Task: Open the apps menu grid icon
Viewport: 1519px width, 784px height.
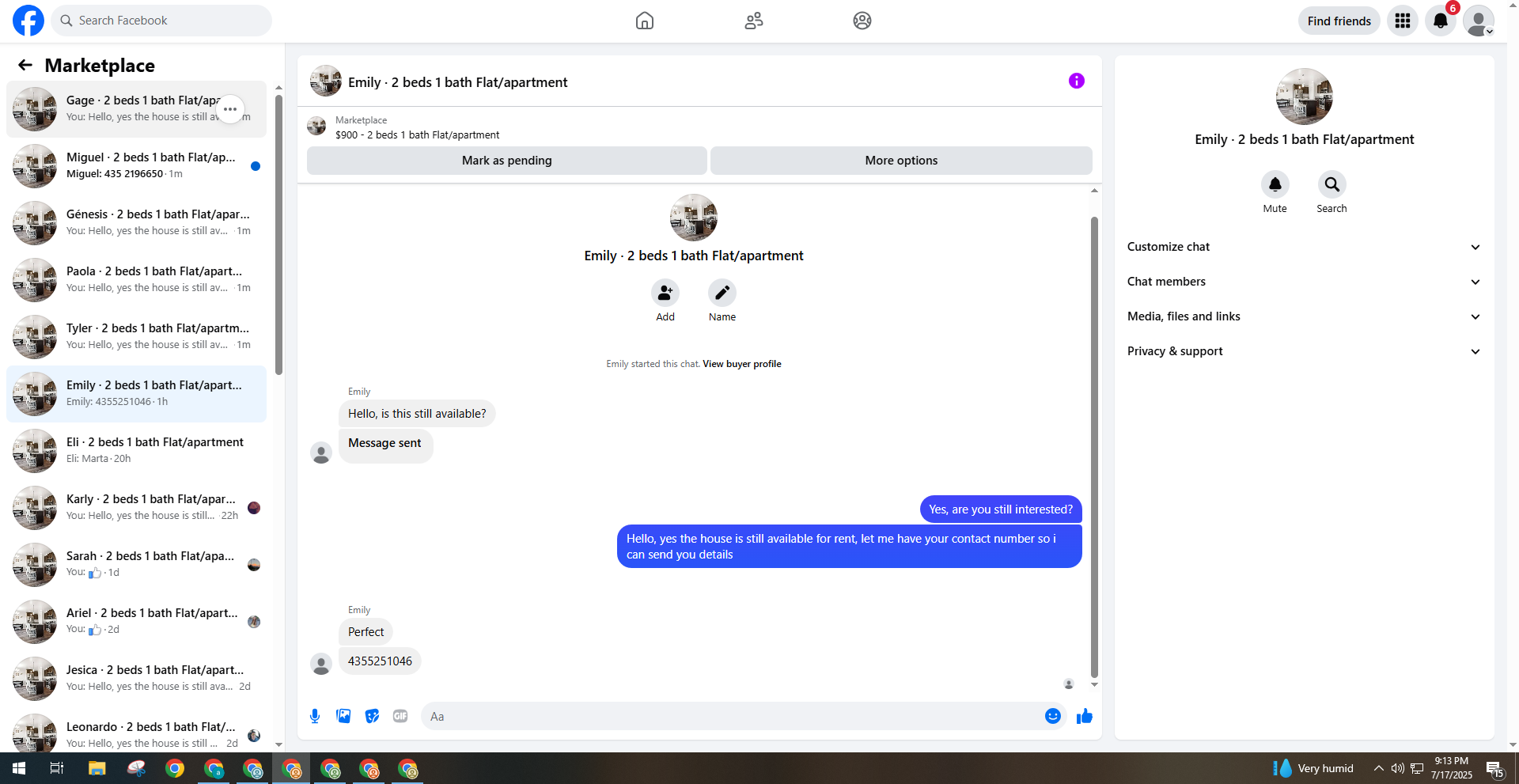Action: pos(1403,21)
